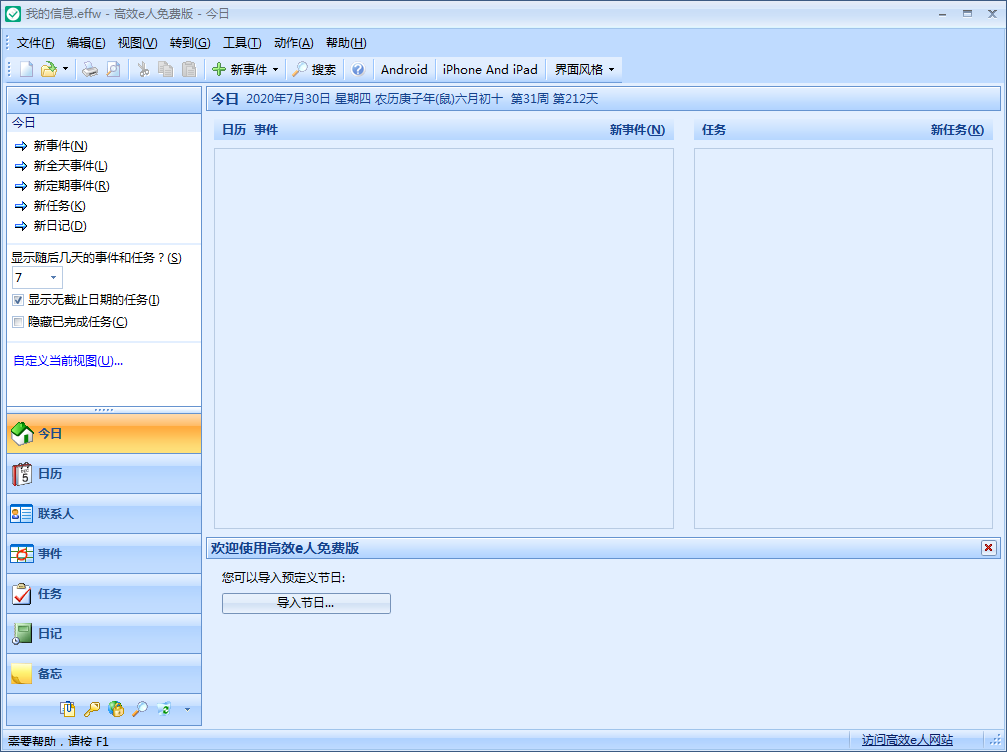Click 新全天事件(L) in the left panel
This screenshot has height=752, width=1007.
click(71, 166)
